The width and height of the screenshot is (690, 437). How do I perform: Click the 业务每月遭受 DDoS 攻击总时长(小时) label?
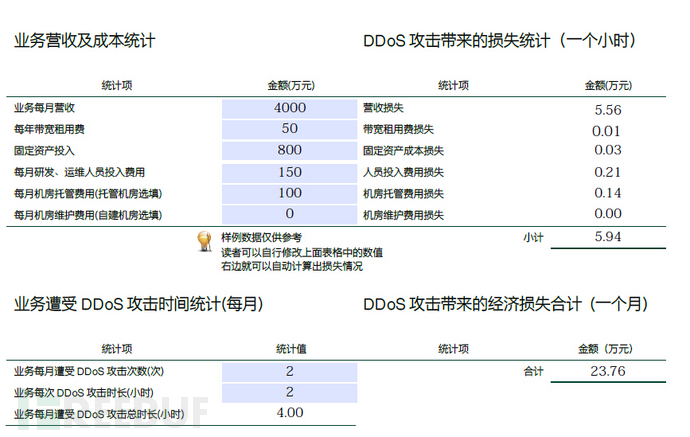pyautogui.click(x=99, y=415)
